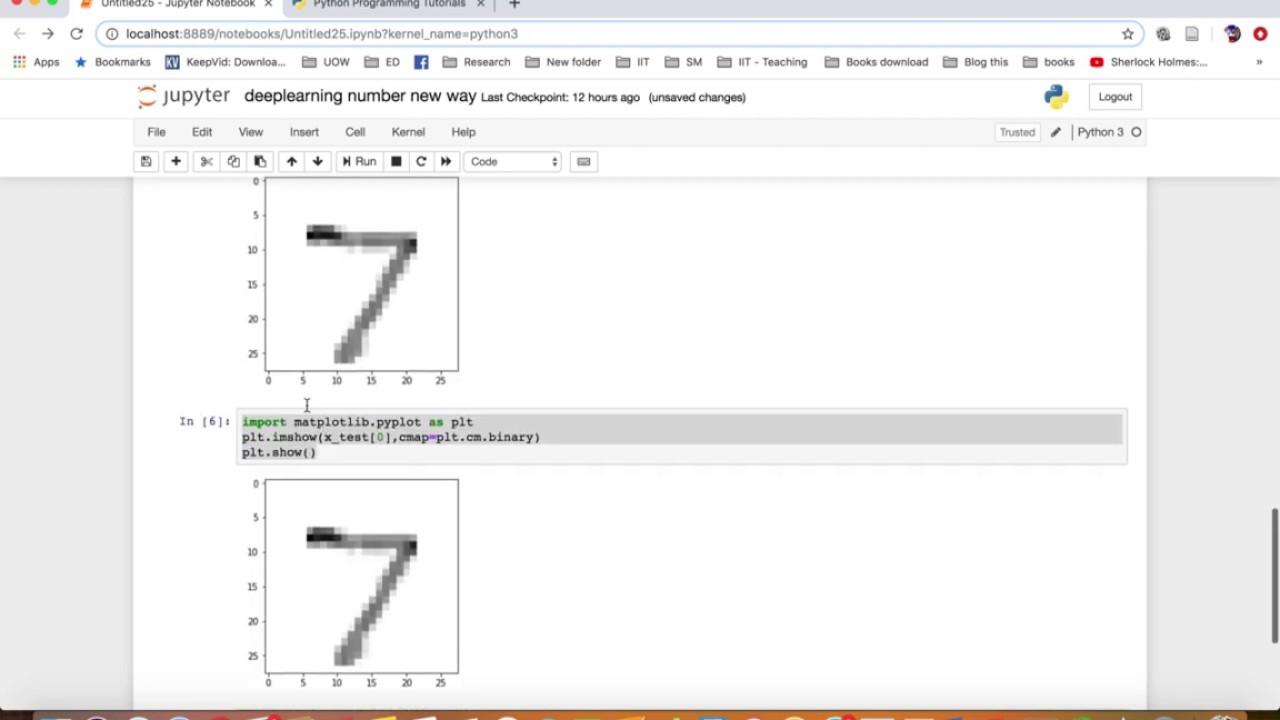Open the Help menu
The height and width of the screenshot is (720, 1280).
click(463, 132)
